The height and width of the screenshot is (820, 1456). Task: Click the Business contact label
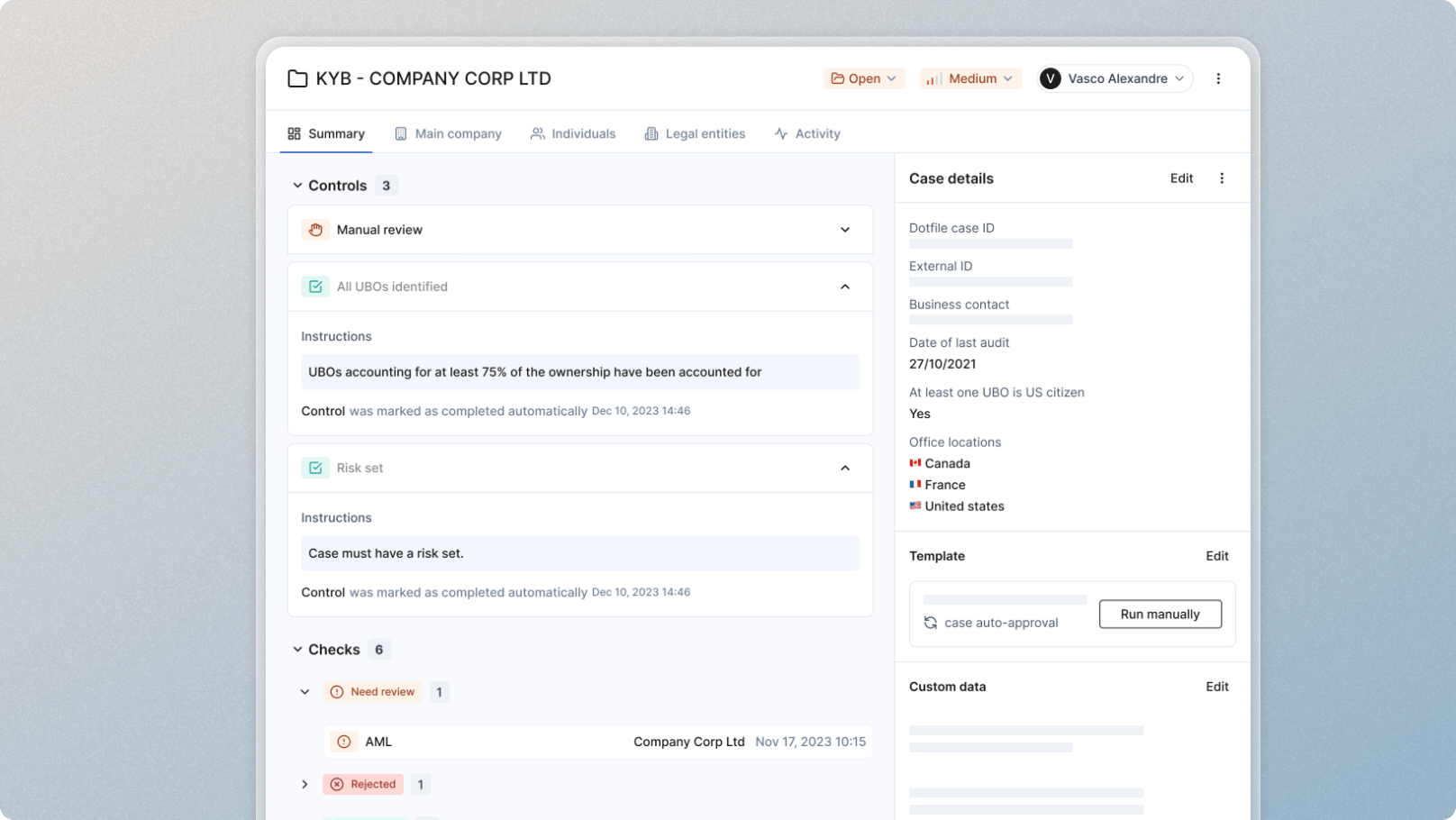tap(959, 305)
